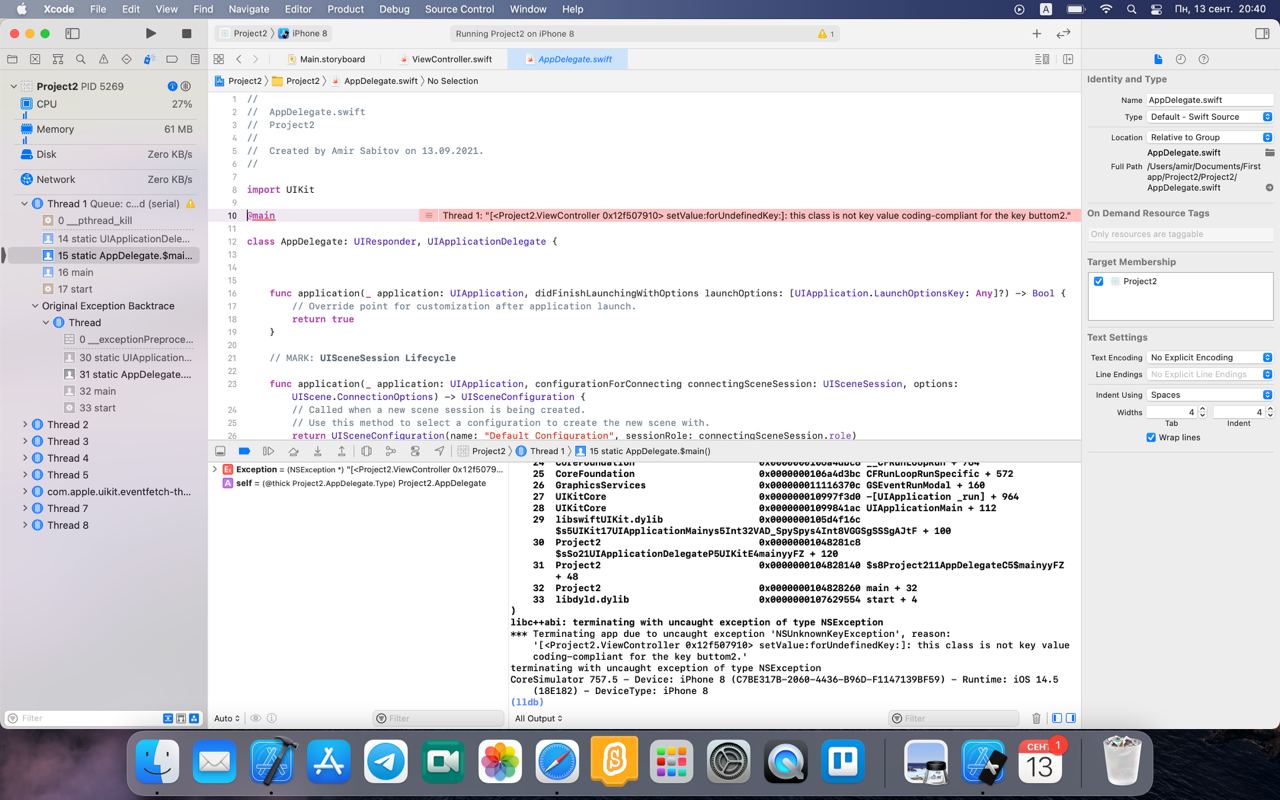Open the Auto variables scope dropdown

tap(227, 718)
